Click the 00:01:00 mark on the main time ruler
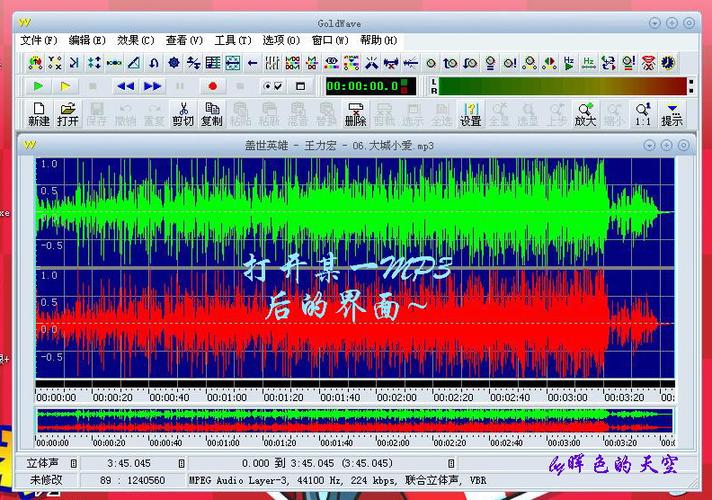Screen dimensions: 712x500 (x=227, y=397)
